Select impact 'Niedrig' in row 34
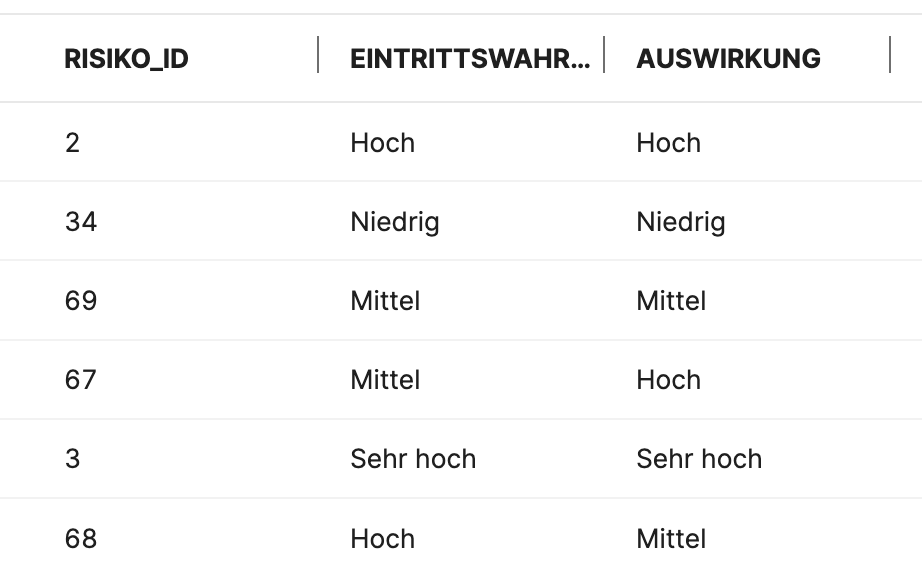The width and height of the screenshot is (922, 568). (x=680, y=222)
